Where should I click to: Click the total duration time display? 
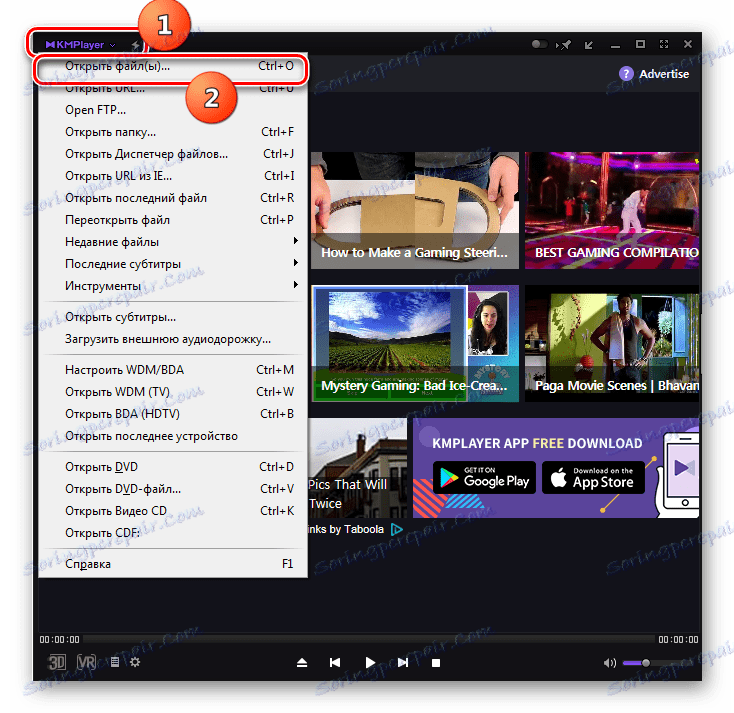click(678, 639)
